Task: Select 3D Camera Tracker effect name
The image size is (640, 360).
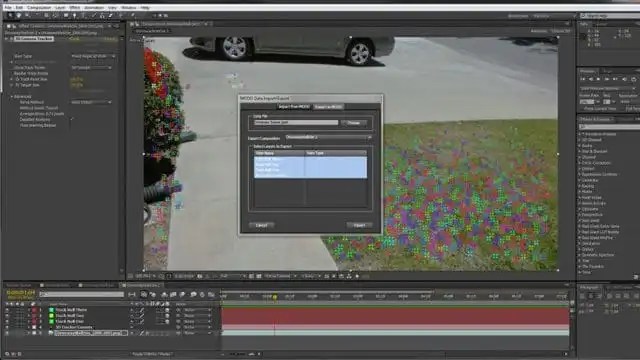Action: click(x=34, y=39)
